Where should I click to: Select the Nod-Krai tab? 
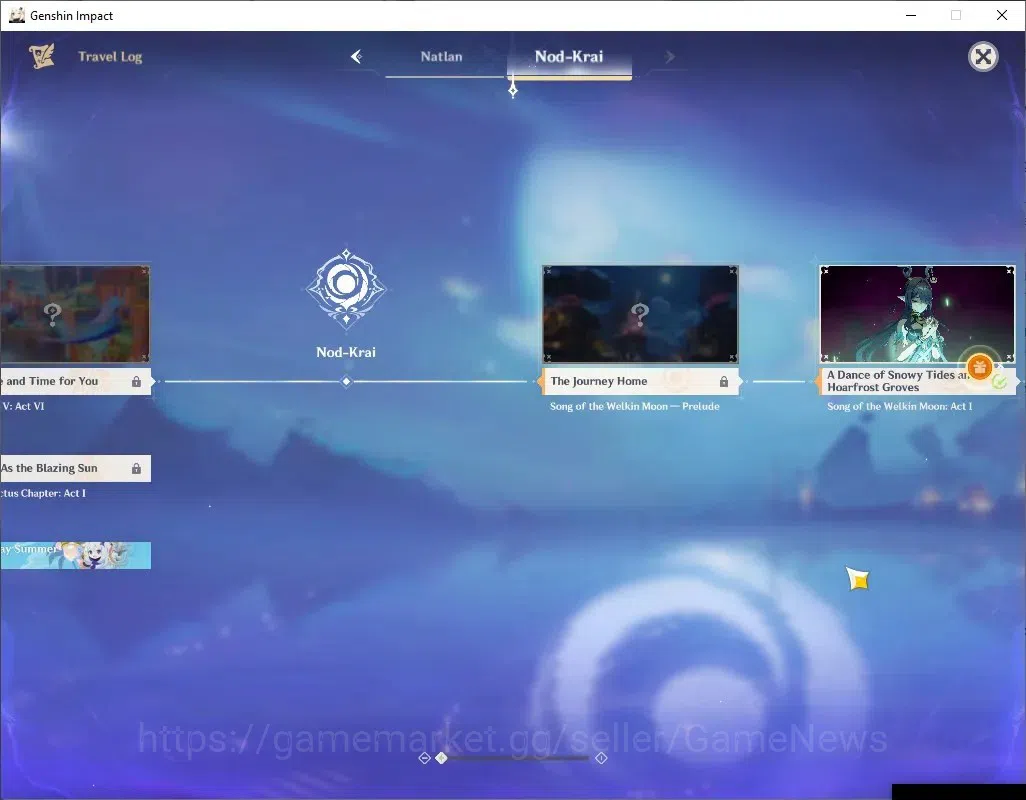coord(569,57)
